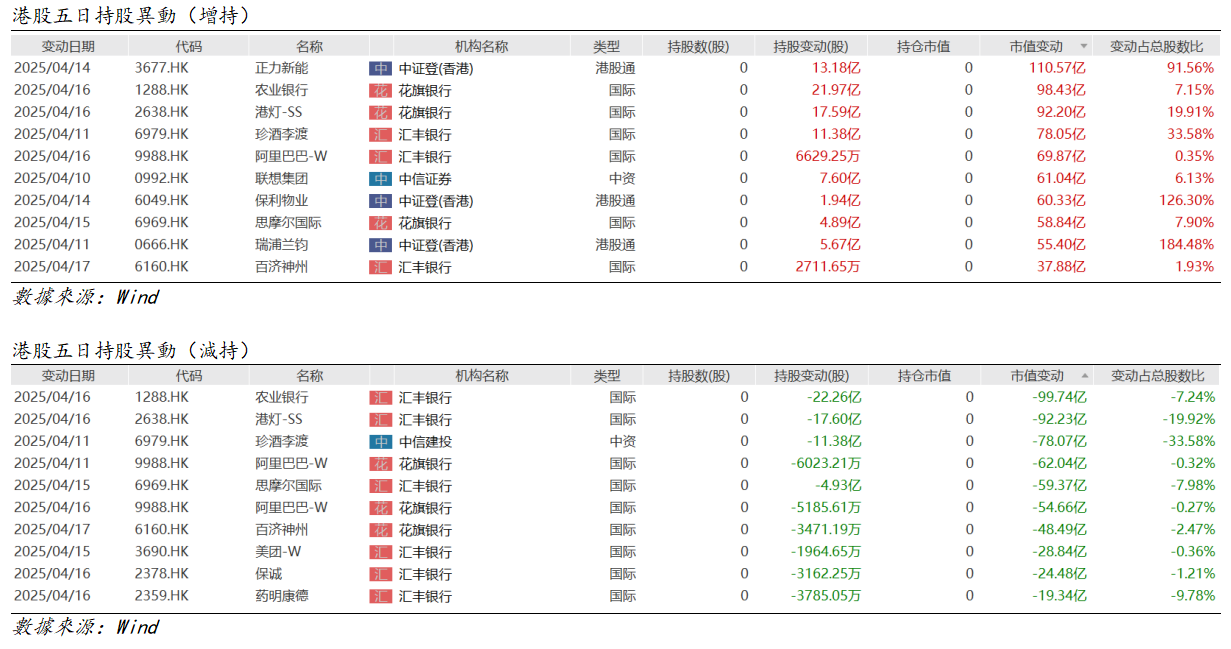Click the 汇丰银行 icon in the 珍酒李渡 增持 row
This screenshot has height=649, width=1231.
[381, 134]
